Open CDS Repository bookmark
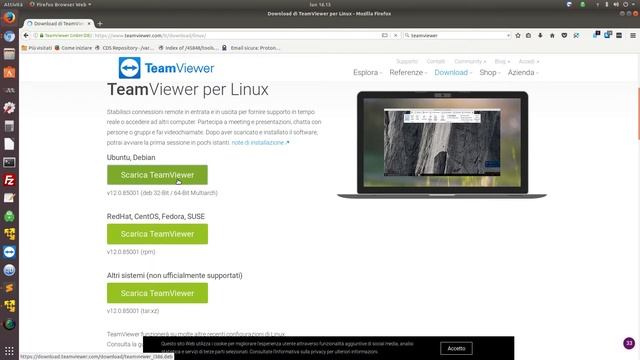The width and height of the screenshot is (640, 360). tap(124, 48)
